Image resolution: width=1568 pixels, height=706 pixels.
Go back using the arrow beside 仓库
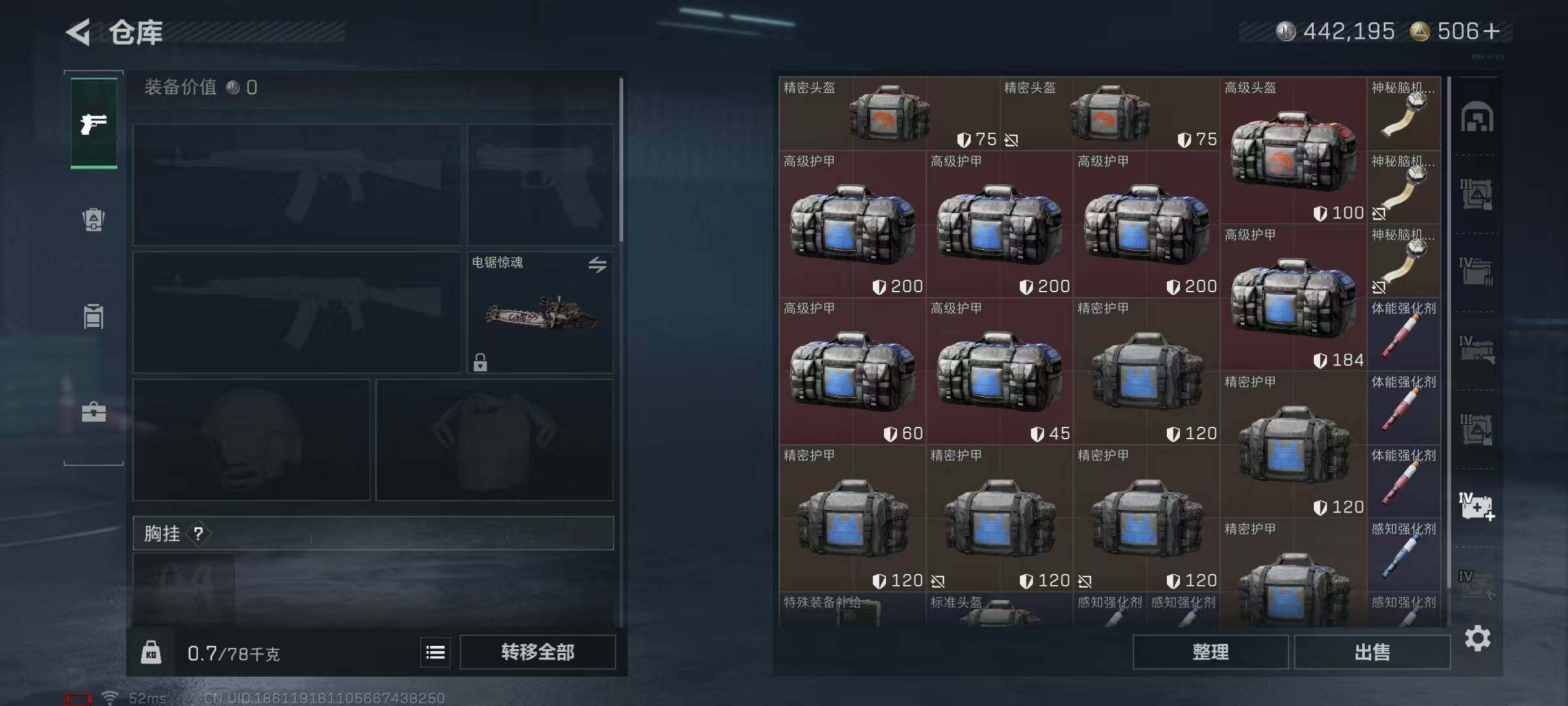79,33
